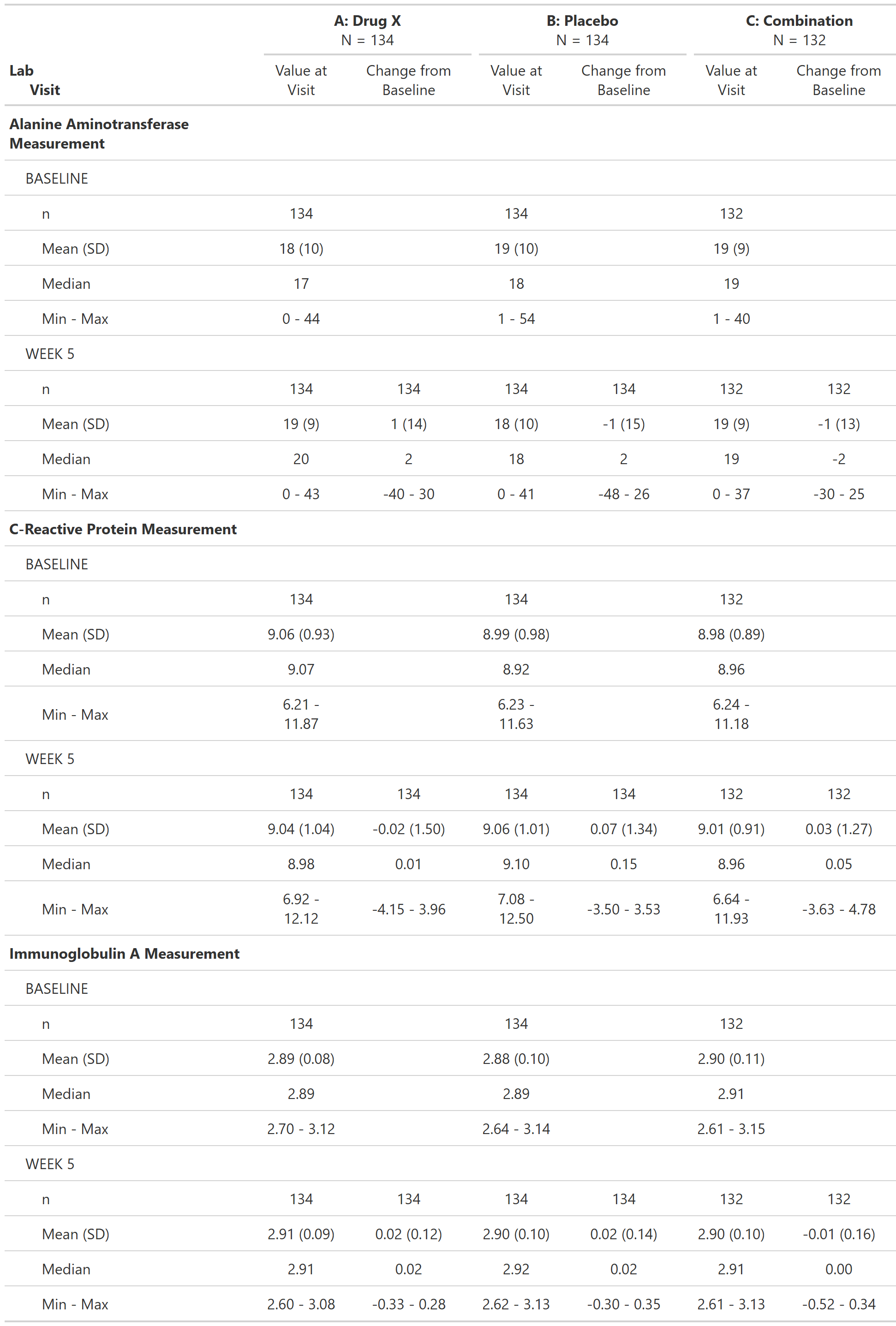This screenshot has height=1326, width=896.
Task: Click the "0 - 44" Min - Max cell
Action: pyautogui.click(x=301, y=319)
